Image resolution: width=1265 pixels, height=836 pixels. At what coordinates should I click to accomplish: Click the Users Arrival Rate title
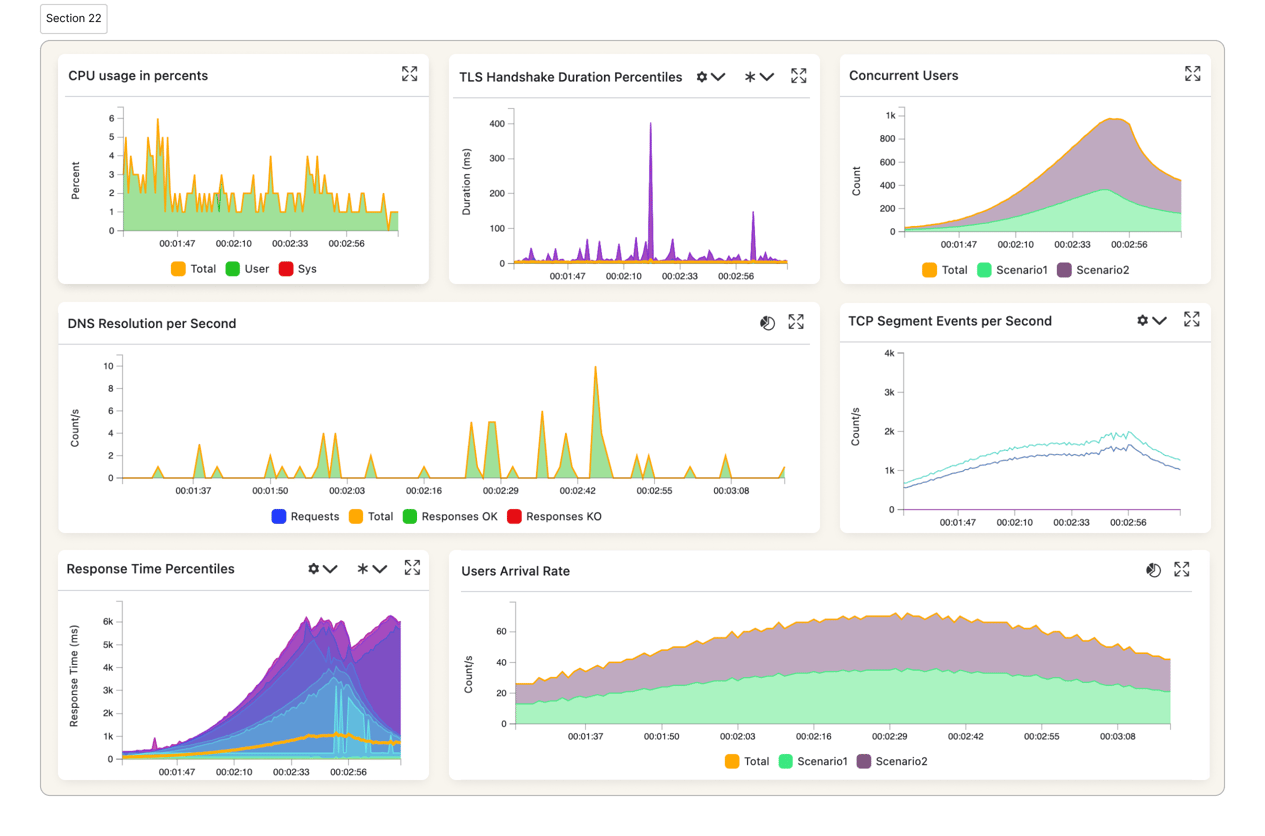[515, 572]
